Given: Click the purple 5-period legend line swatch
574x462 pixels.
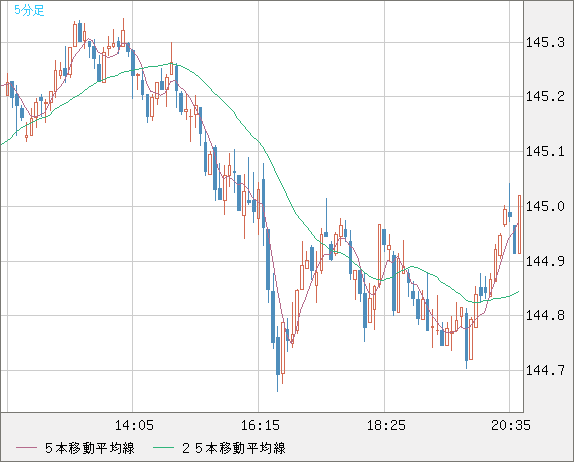Looking at the screenshot, I should coord(26,448).
